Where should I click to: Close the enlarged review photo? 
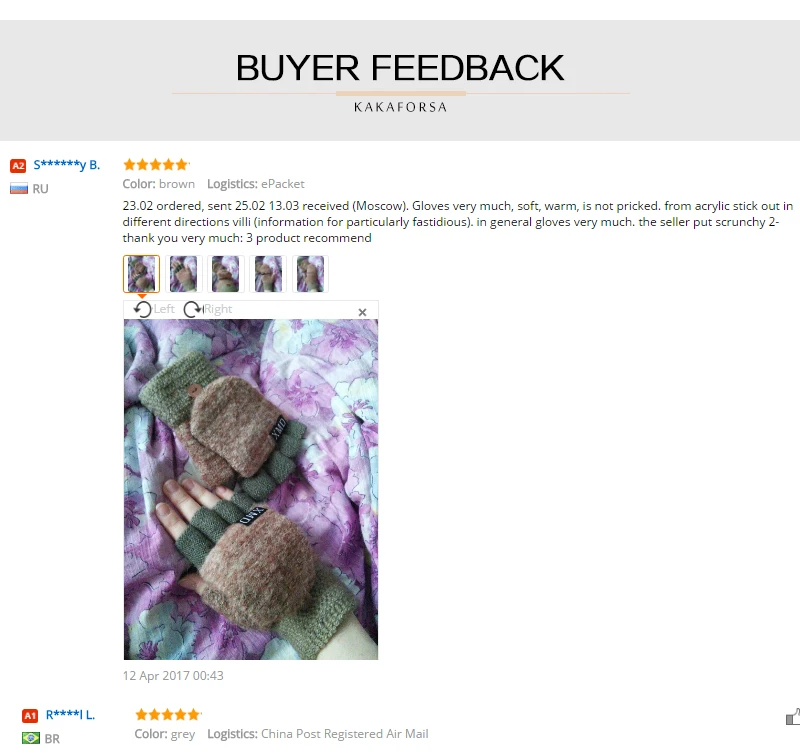point(362,312)
